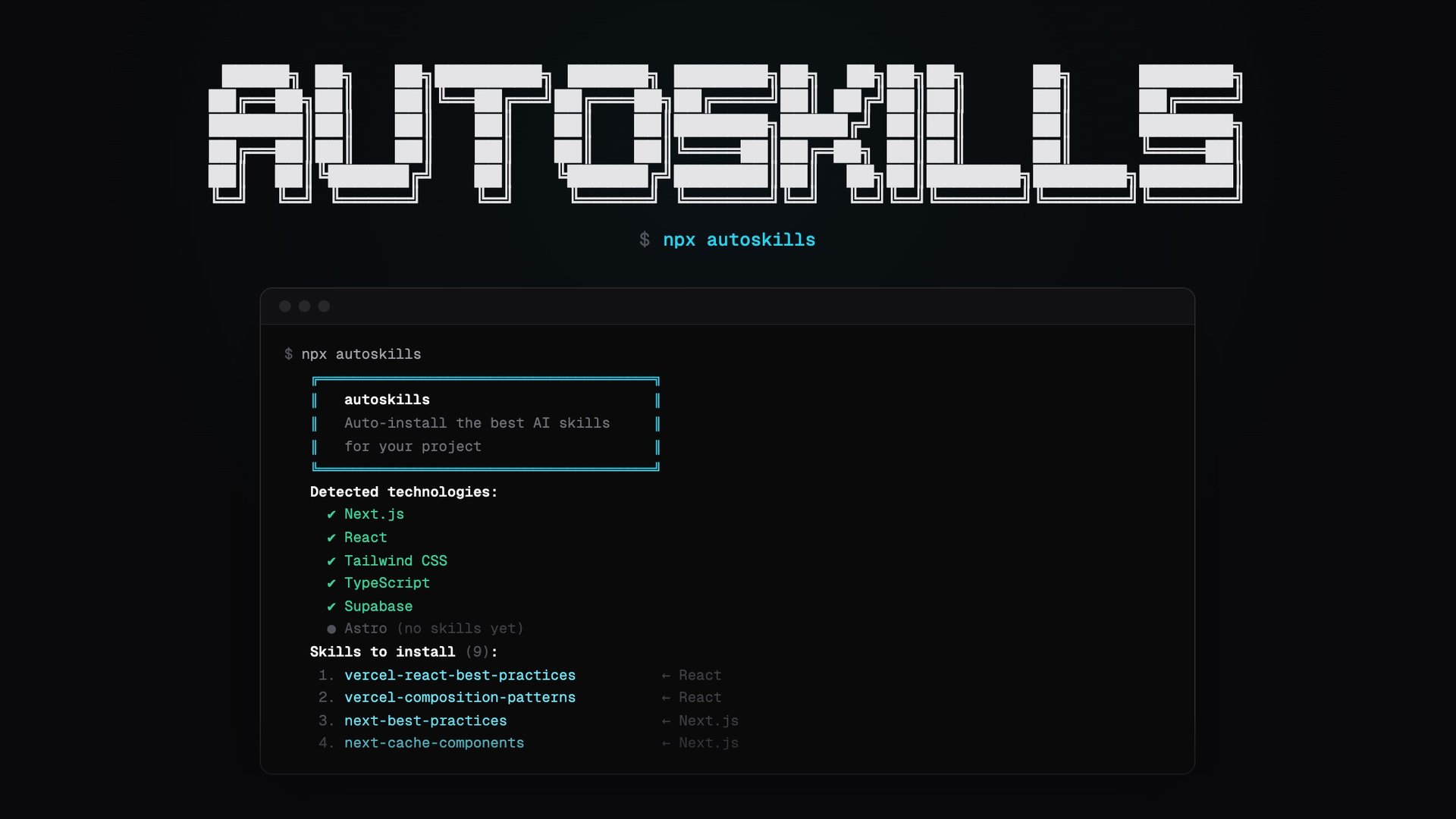
Task: Click the checkmark beside Supabase
Action: (331, 607)
